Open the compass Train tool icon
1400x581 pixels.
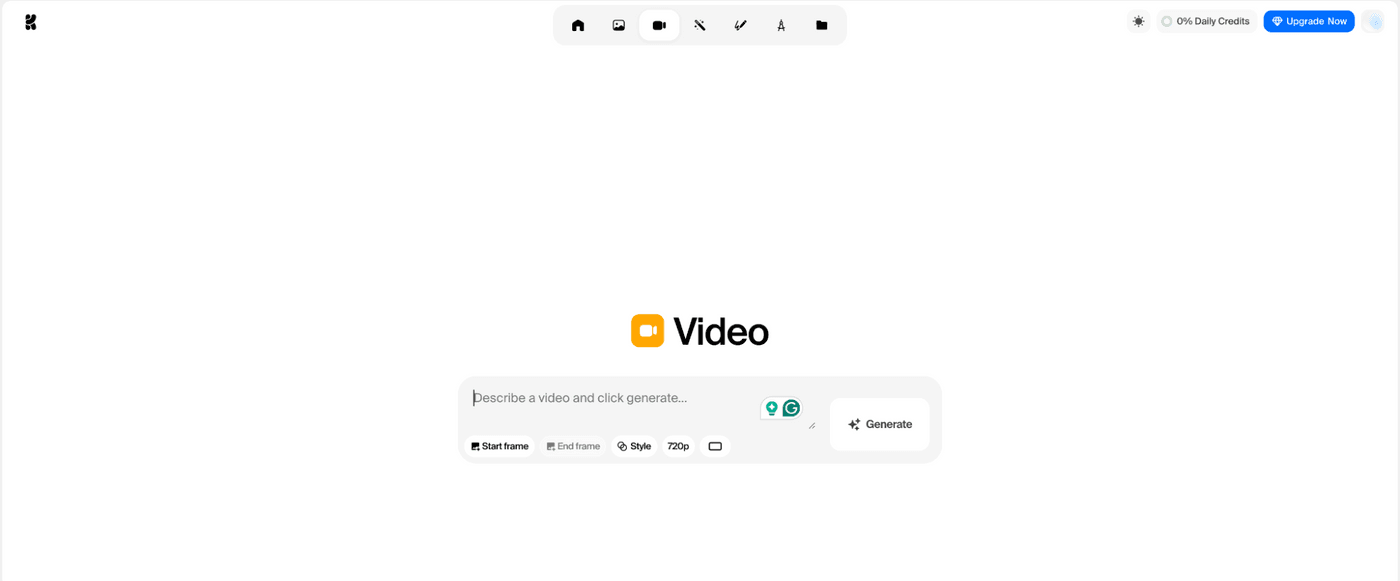pos(781,25)
